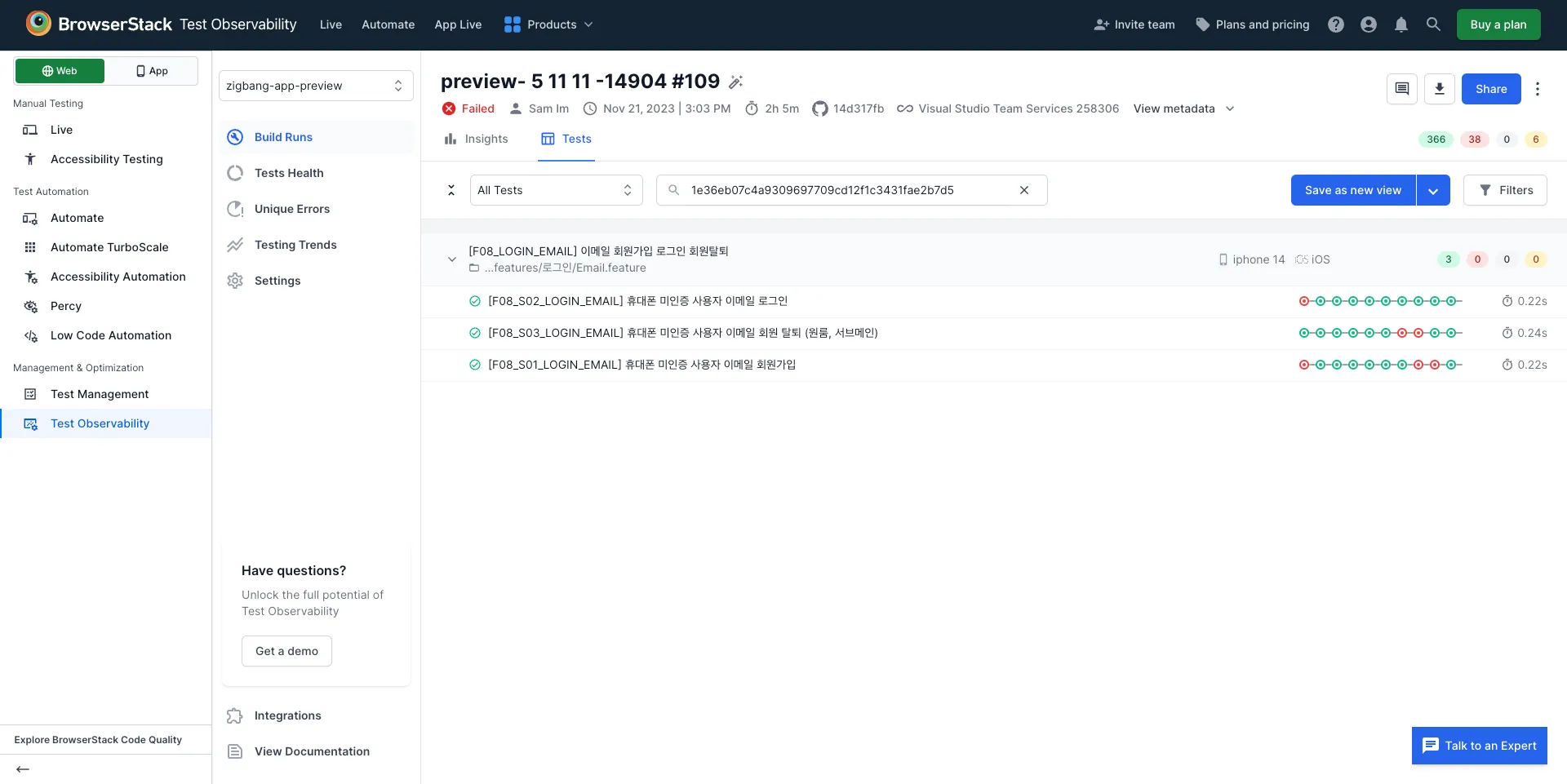Click the Buy a plan button

point(1498,24)
